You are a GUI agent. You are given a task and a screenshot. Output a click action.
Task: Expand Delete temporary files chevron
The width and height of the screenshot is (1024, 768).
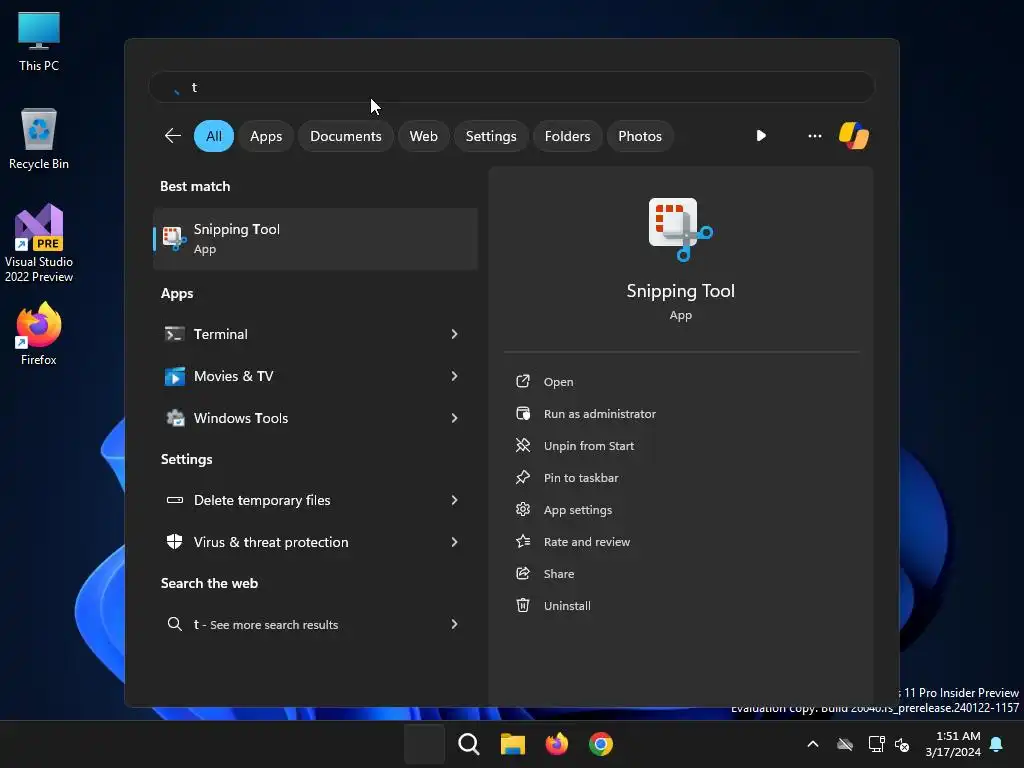pos(455,500)
